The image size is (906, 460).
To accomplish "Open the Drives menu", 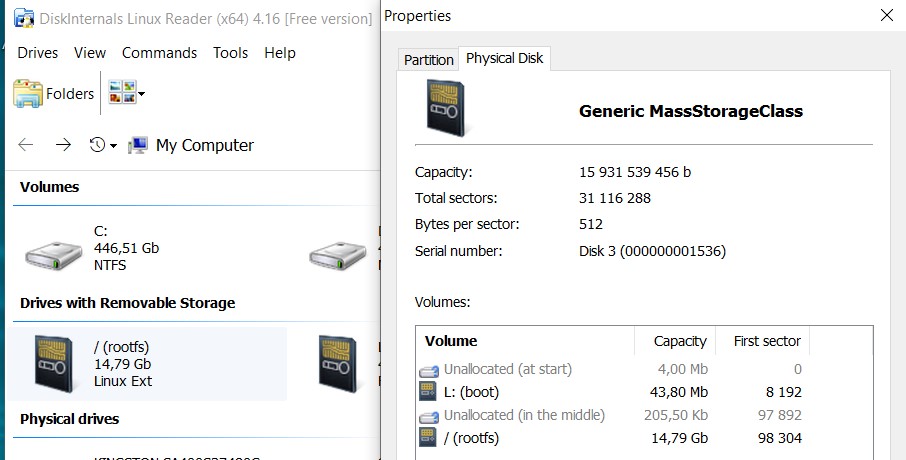I will [x=38, y=53].
